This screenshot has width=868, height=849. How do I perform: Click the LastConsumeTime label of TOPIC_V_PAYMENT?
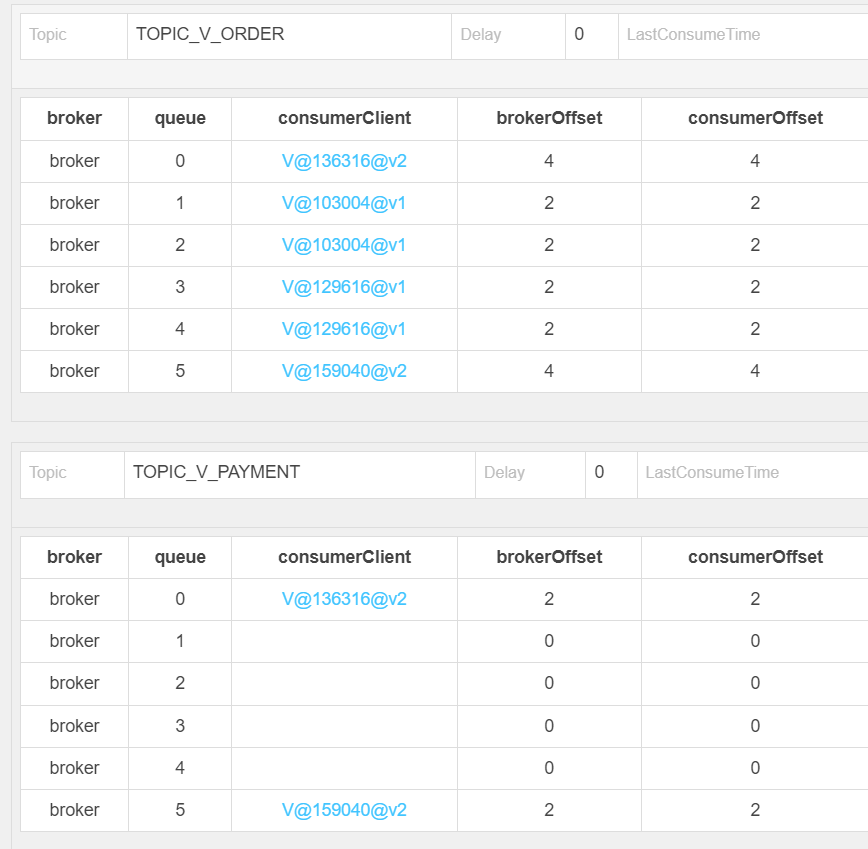click(x=712, y=472)
